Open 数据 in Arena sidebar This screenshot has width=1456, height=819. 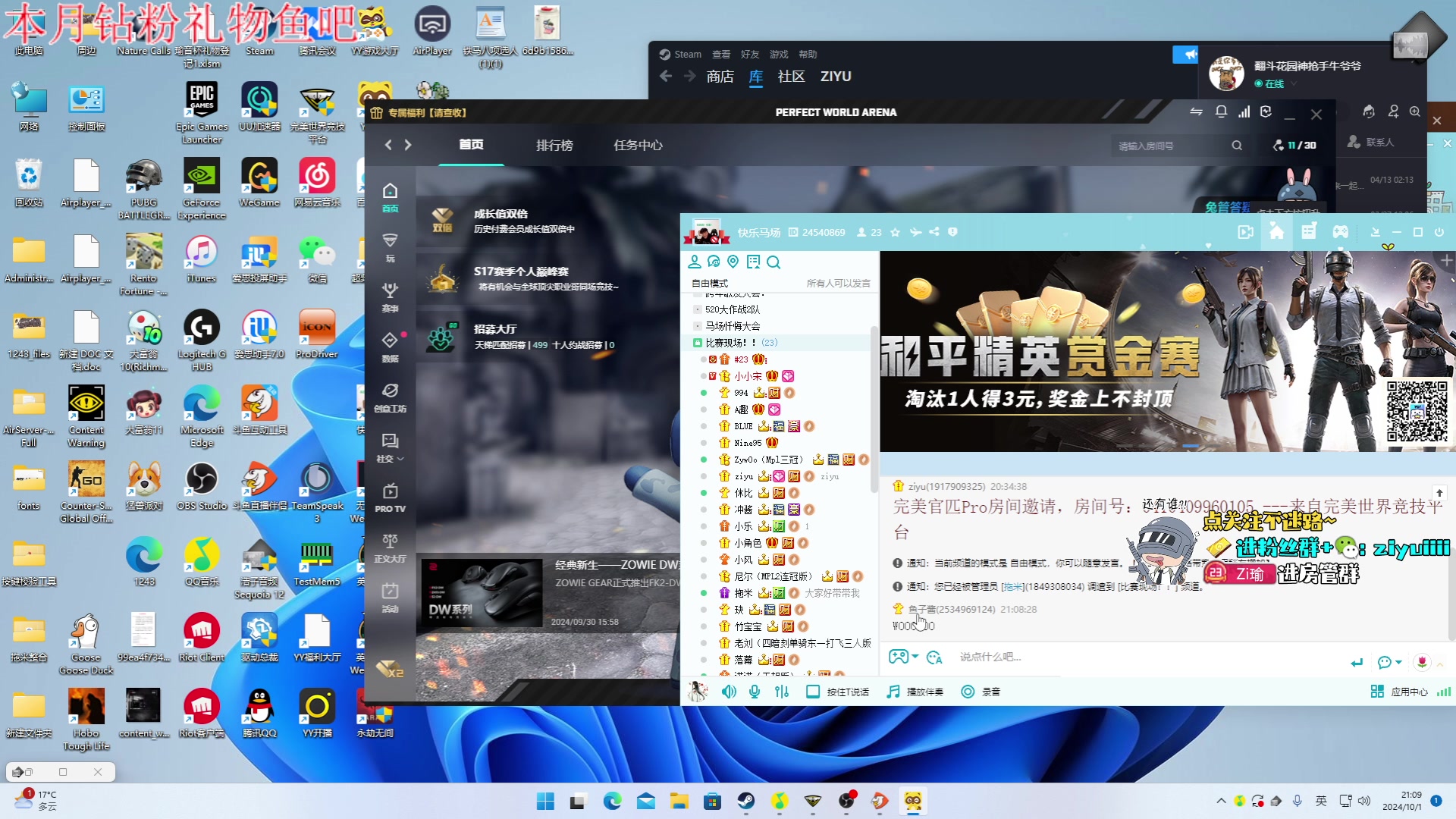pos(390,347)
